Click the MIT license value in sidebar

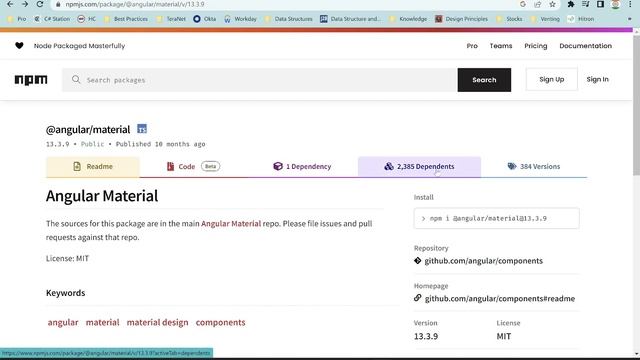[504, 336]
